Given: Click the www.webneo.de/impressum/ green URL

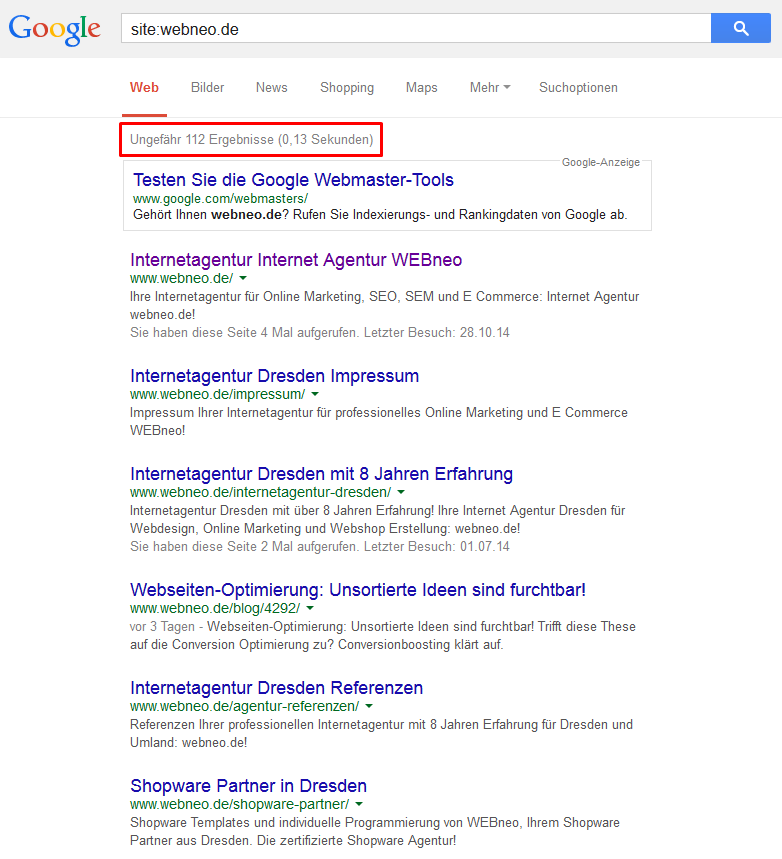Looking at the screenshot, I should pos(218,394).
